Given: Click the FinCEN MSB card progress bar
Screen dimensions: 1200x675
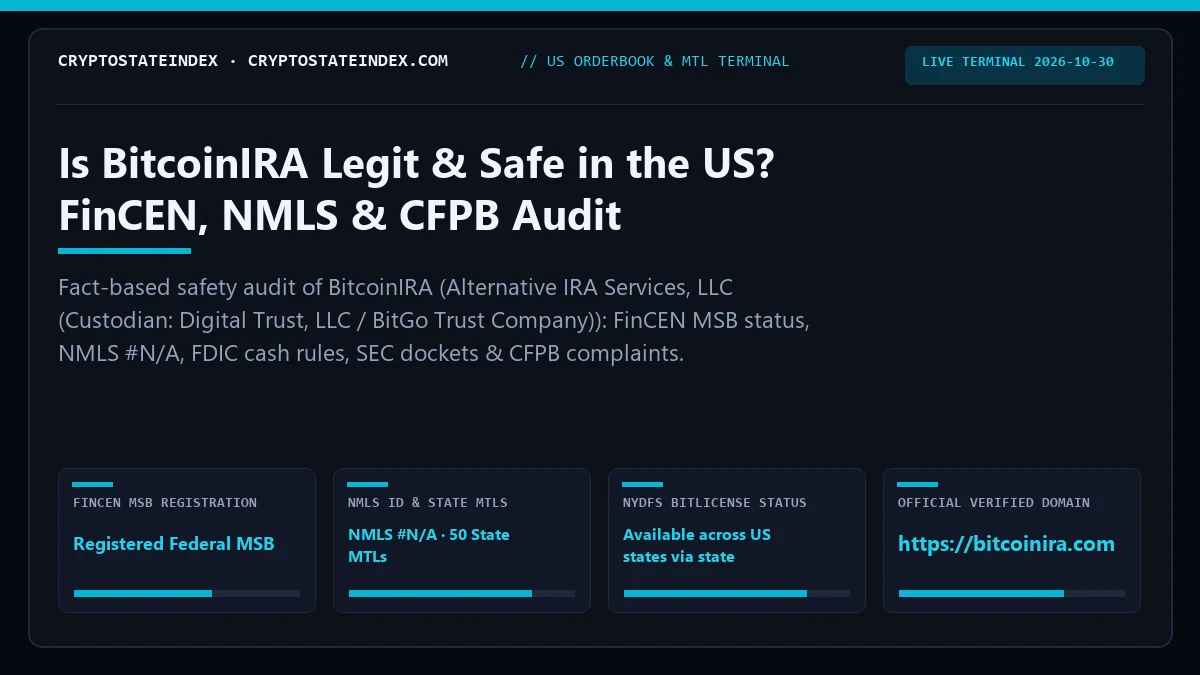Looking at the screenshot, I should [x=187, y=593].
